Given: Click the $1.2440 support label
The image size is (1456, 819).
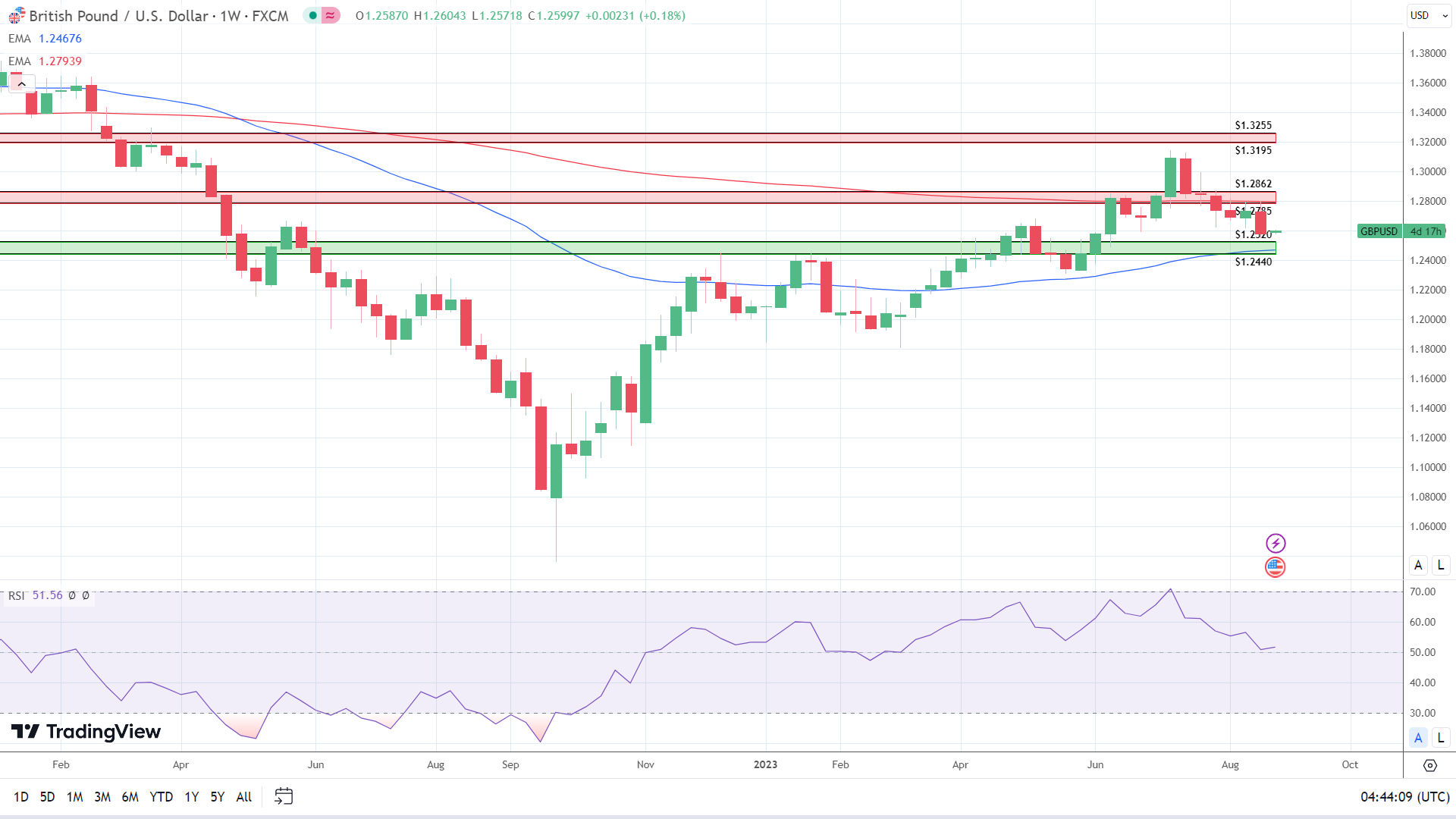Looking at the screenshot, I should pos(1254,262).
